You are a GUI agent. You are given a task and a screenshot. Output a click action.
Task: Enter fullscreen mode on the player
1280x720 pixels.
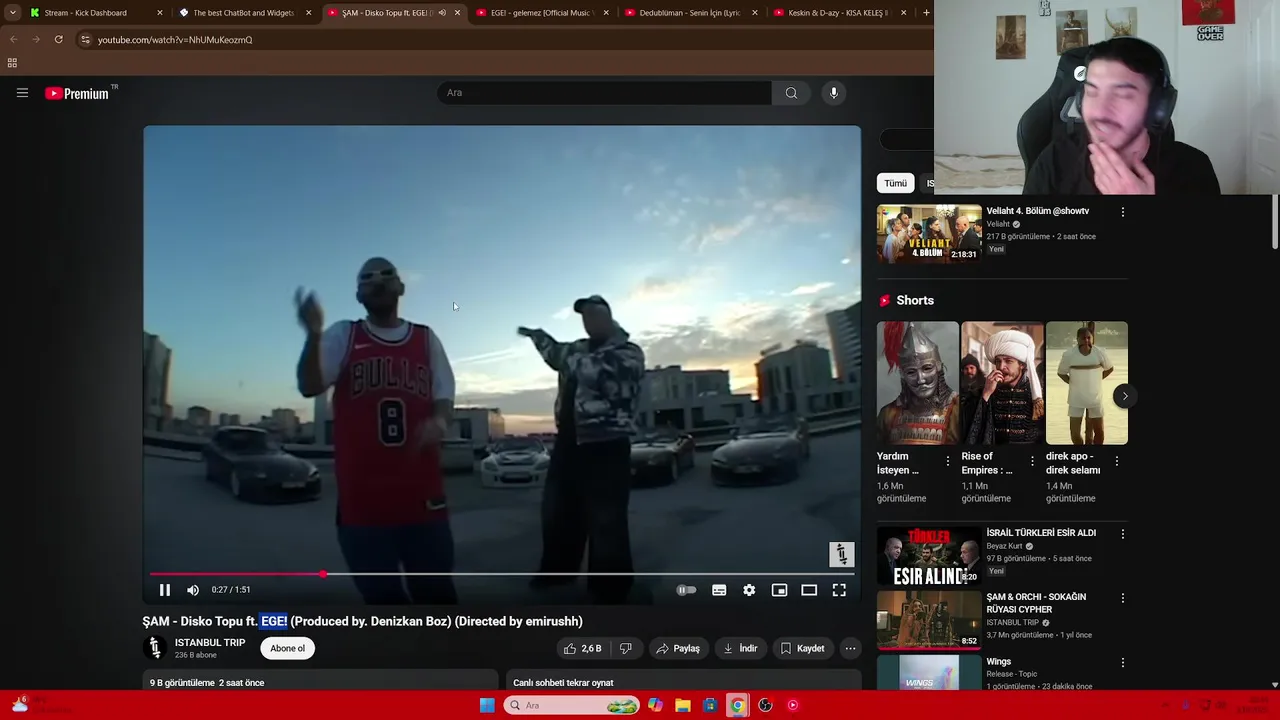pos(839,590)
